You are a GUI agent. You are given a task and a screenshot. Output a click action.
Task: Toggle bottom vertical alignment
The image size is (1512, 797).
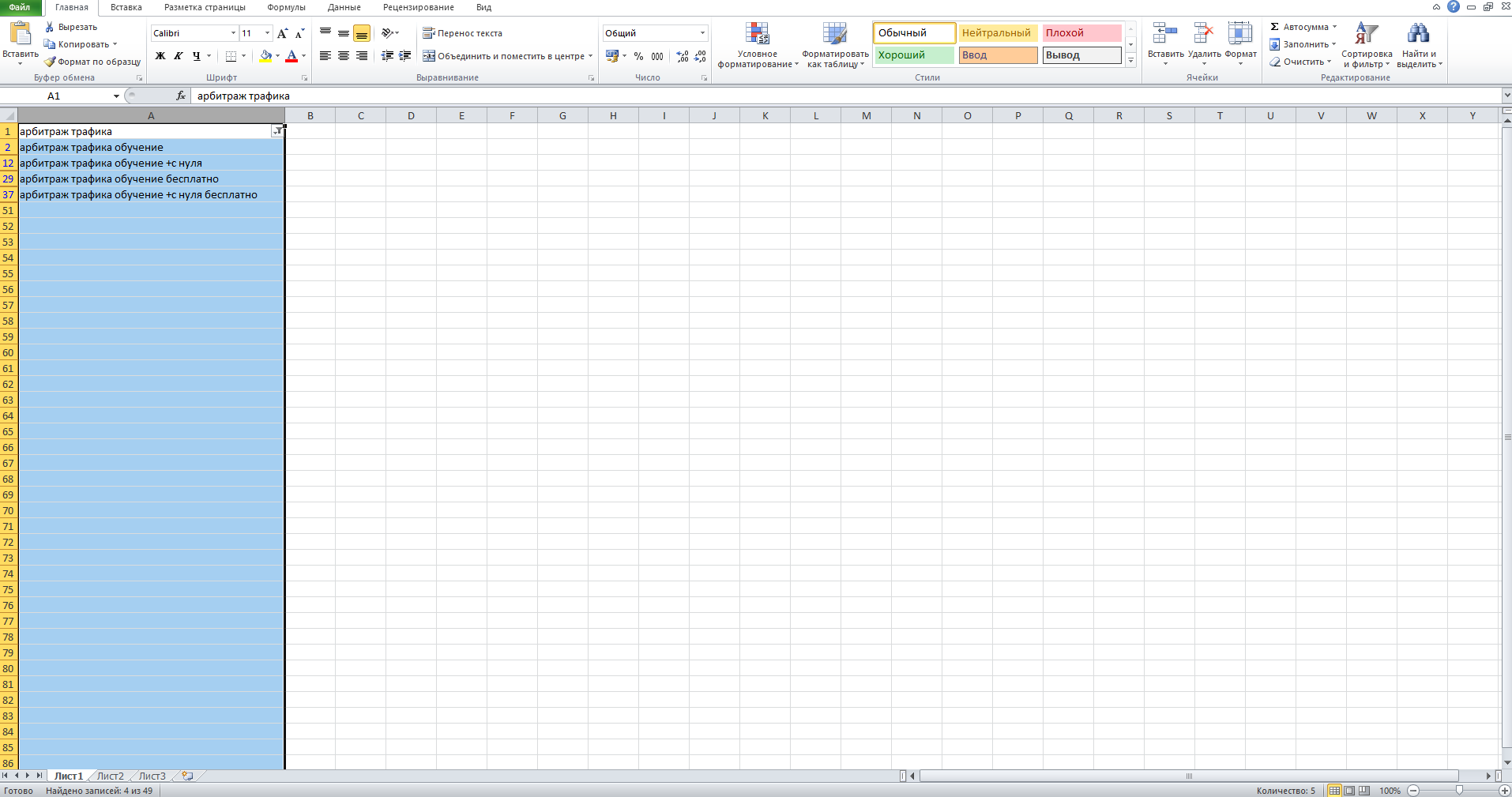click(362, 33)
